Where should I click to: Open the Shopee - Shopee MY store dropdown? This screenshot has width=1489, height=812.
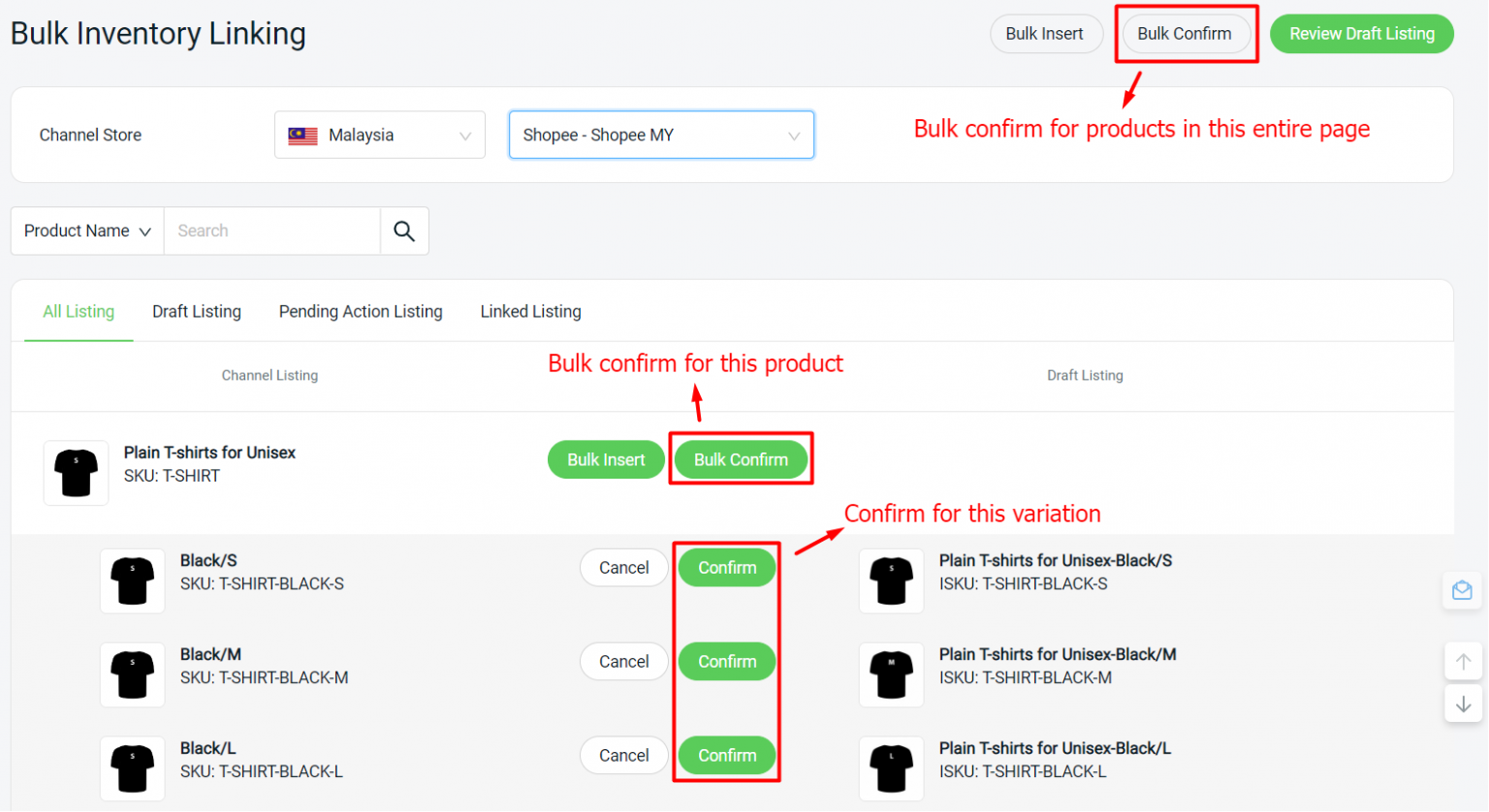pyautogui.click(x=662, y=135)
